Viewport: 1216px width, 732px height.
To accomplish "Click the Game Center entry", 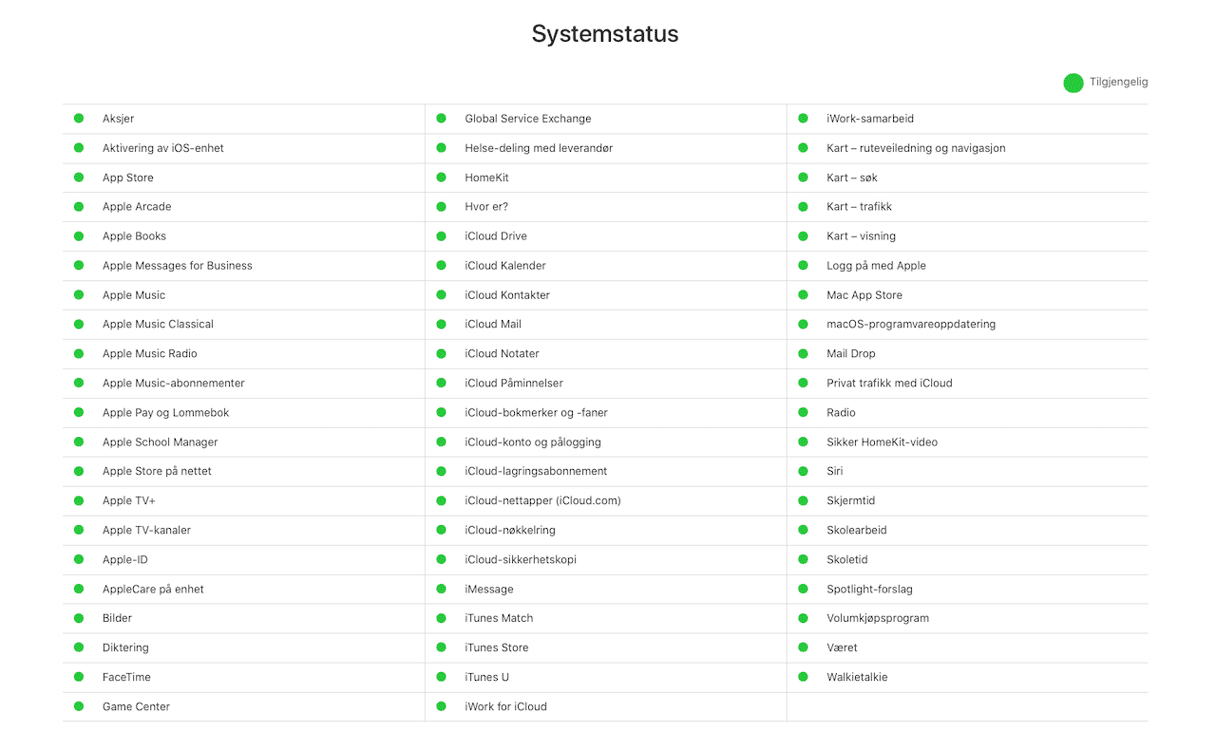I will [x=136, y=707].
